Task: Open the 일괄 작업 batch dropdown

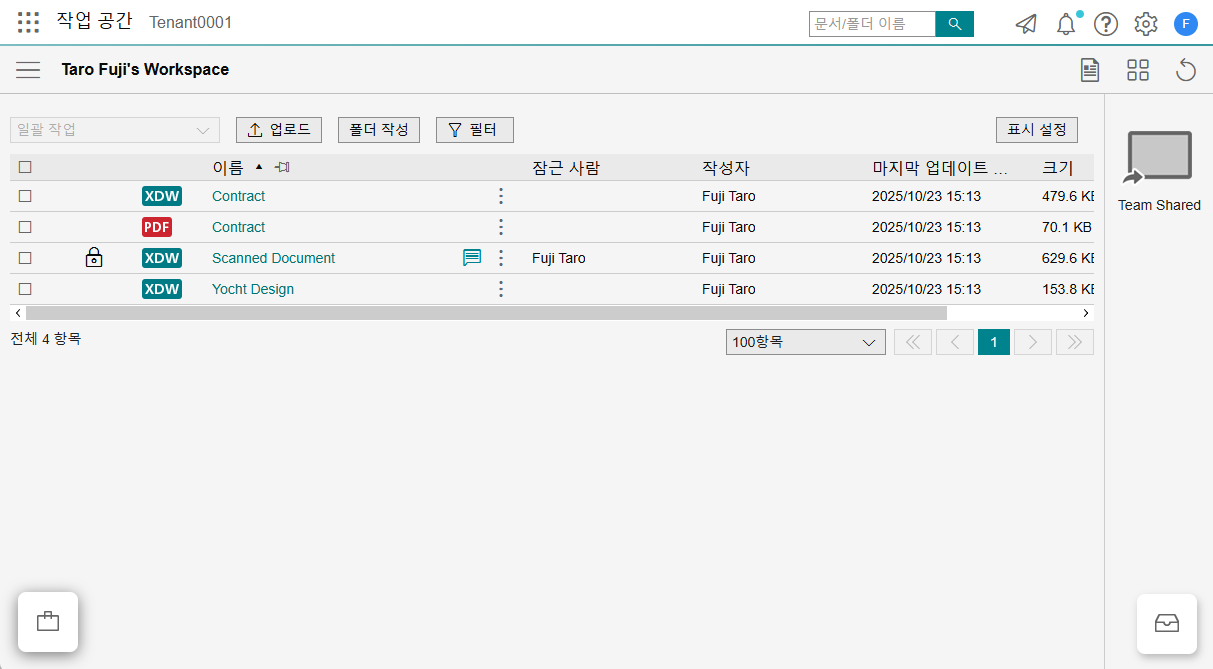Action: coord(114,130)
